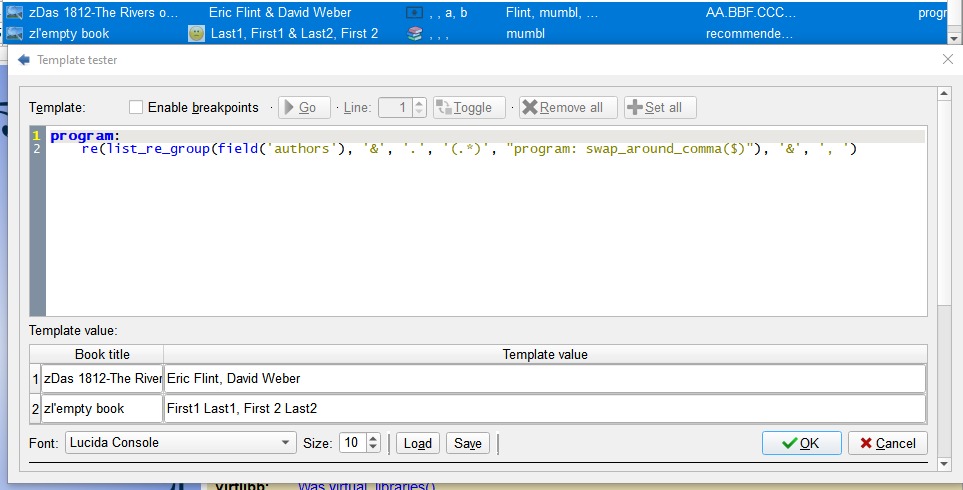Screen dimensions: 963x490
Task: Click the 'mumbl' cell in second row
Action: pos(525,33)
